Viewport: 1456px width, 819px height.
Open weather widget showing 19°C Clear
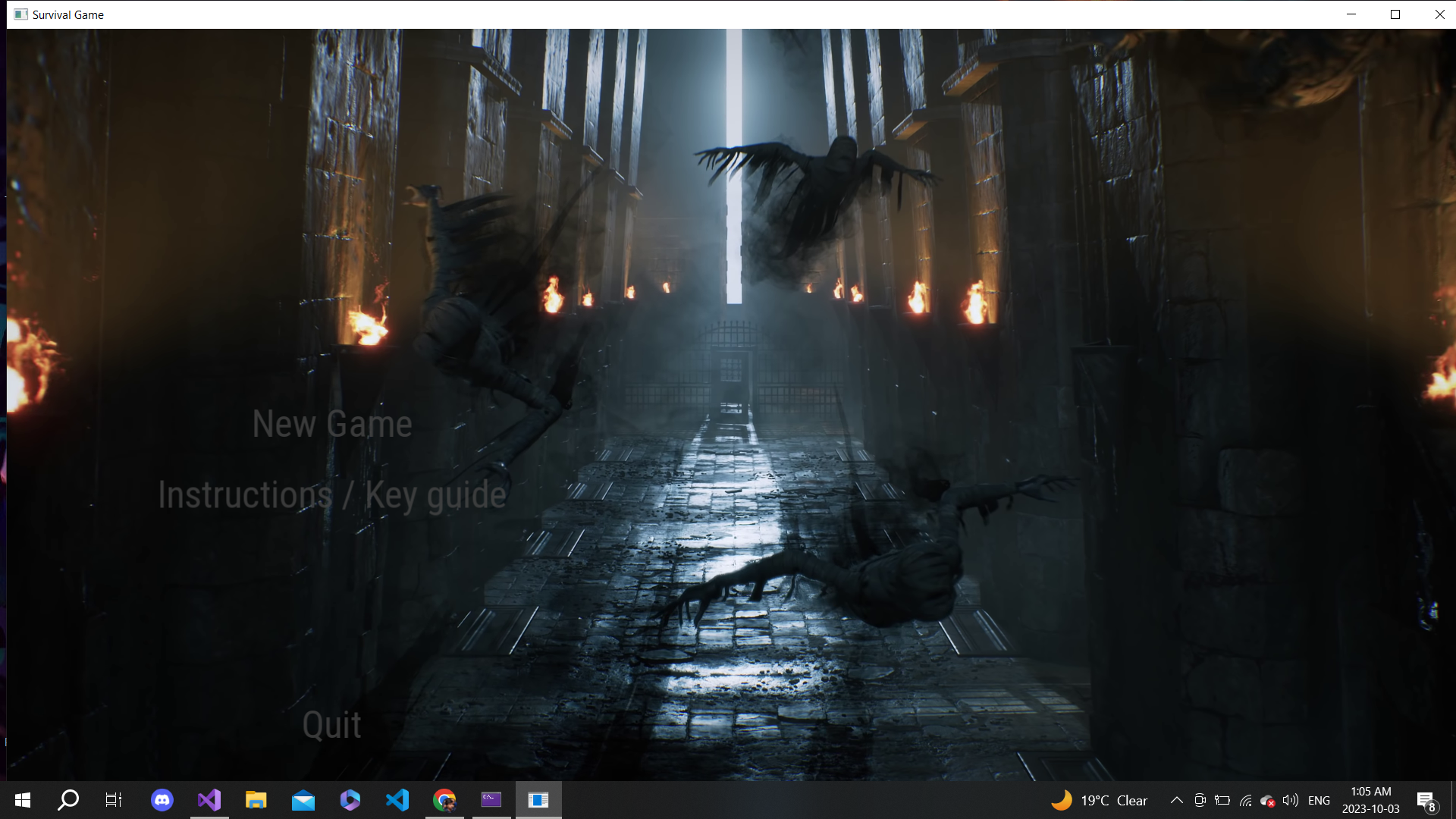(1100, 800)
